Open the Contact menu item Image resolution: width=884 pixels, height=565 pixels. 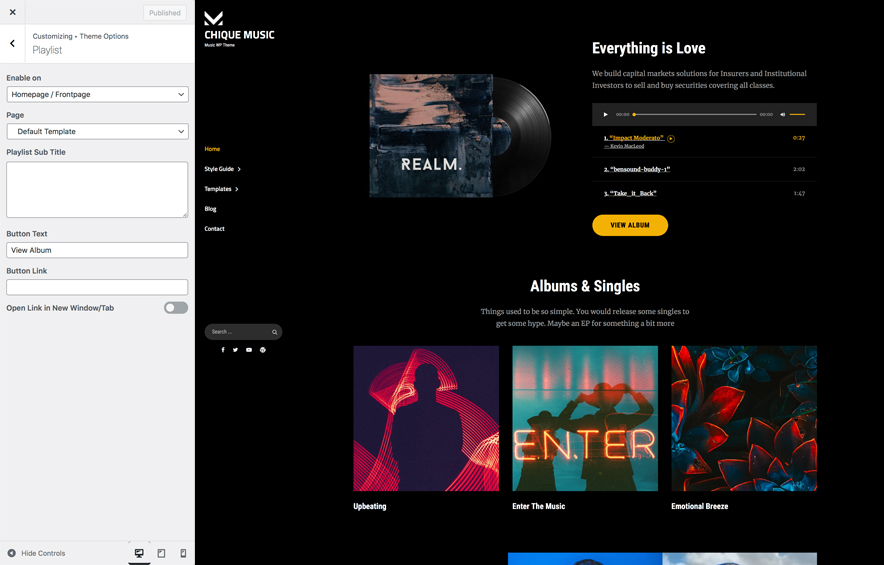(x=214, y=229)
